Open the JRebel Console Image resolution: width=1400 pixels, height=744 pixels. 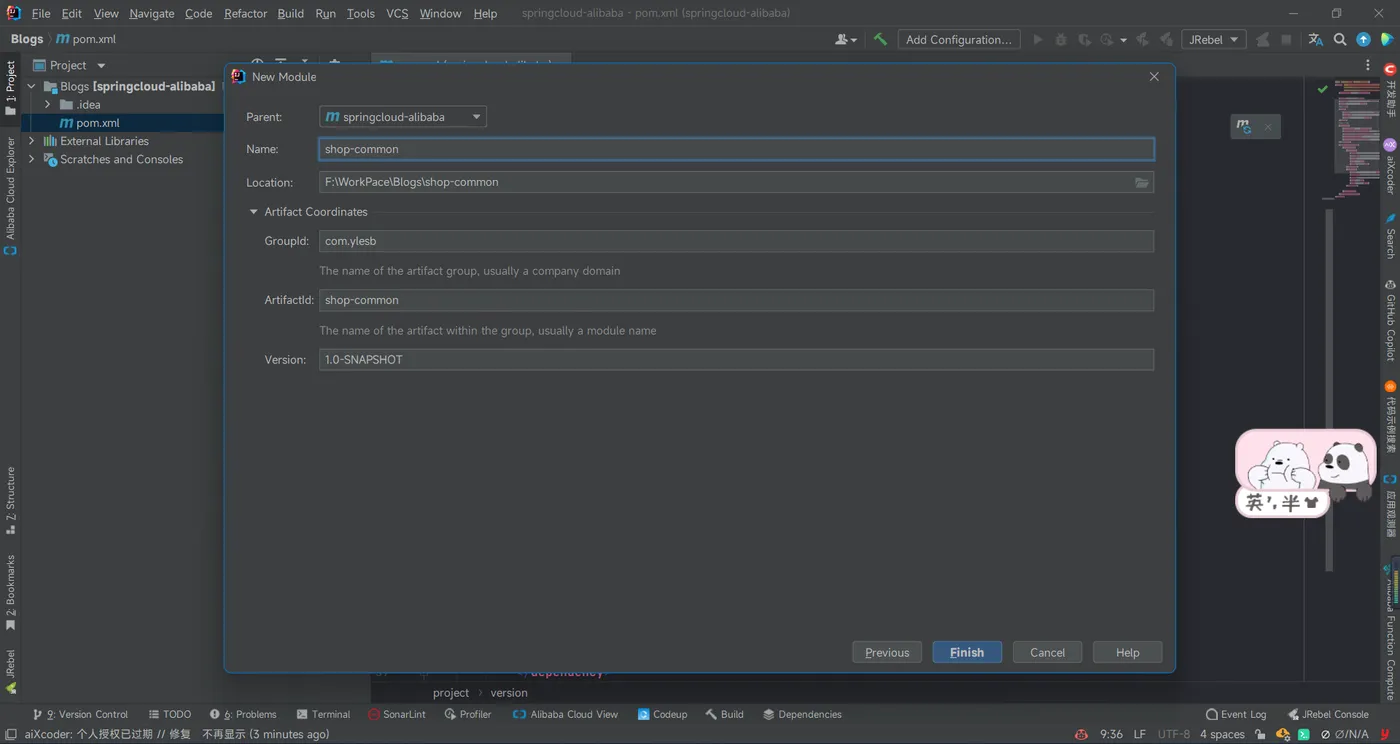pos(1328,714)
